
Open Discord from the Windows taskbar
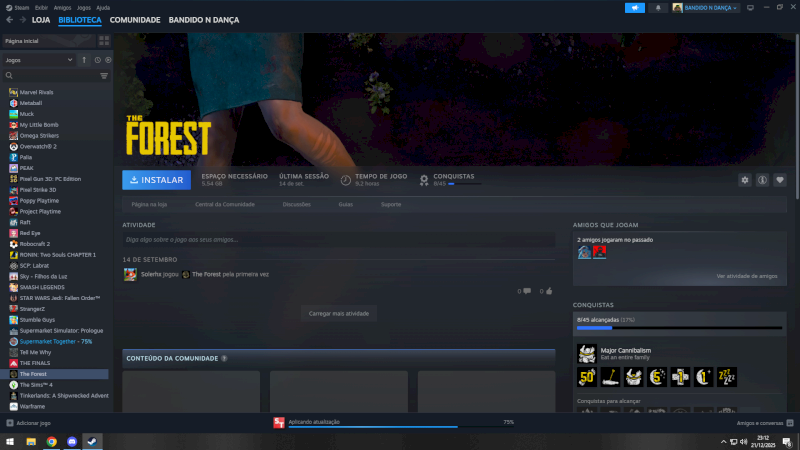pos(71,441)
